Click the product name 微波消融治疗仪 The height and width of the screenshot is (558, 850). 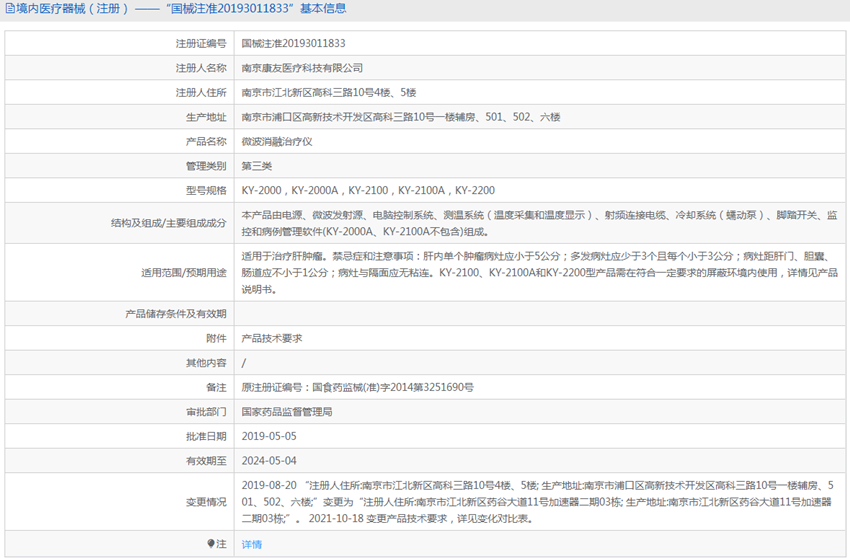point(277,141)
